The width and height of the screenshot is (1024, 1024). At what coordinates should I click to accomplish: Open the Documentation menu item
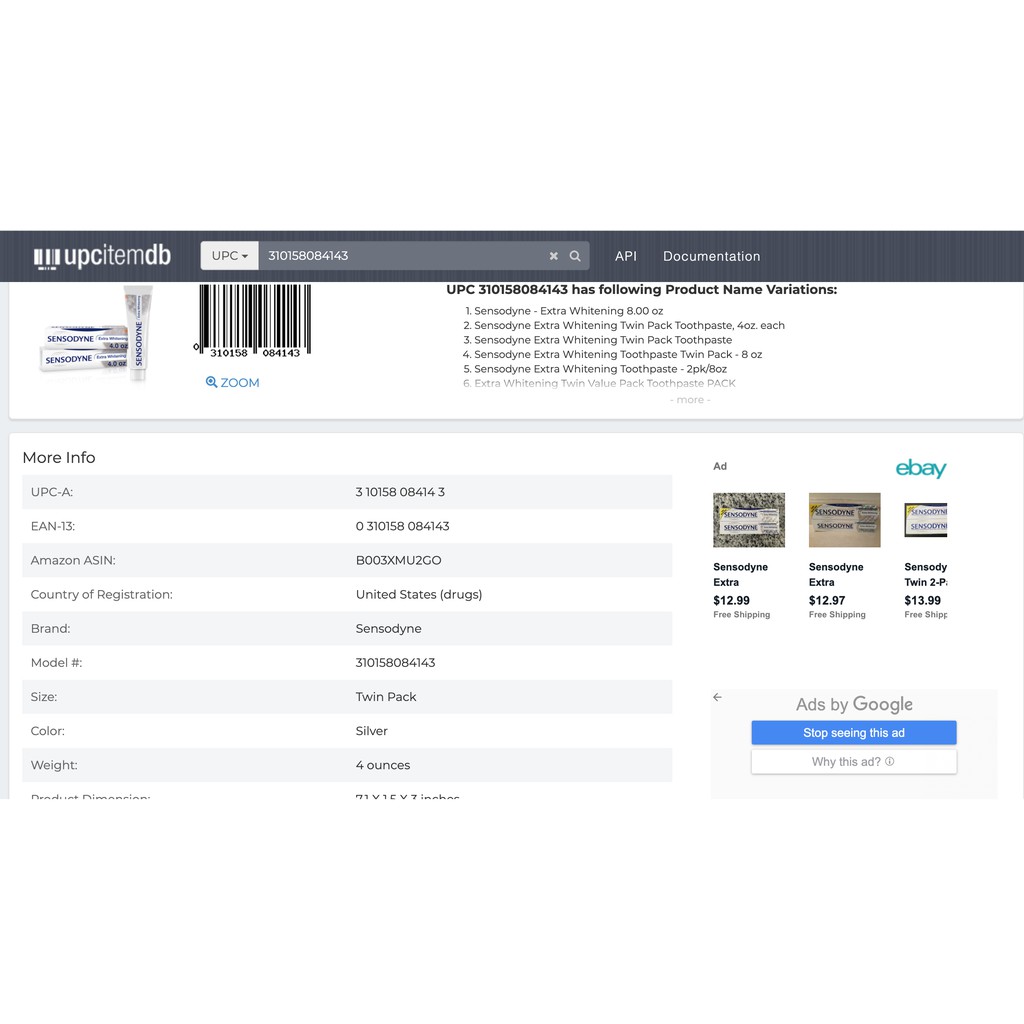click(711, 256)
